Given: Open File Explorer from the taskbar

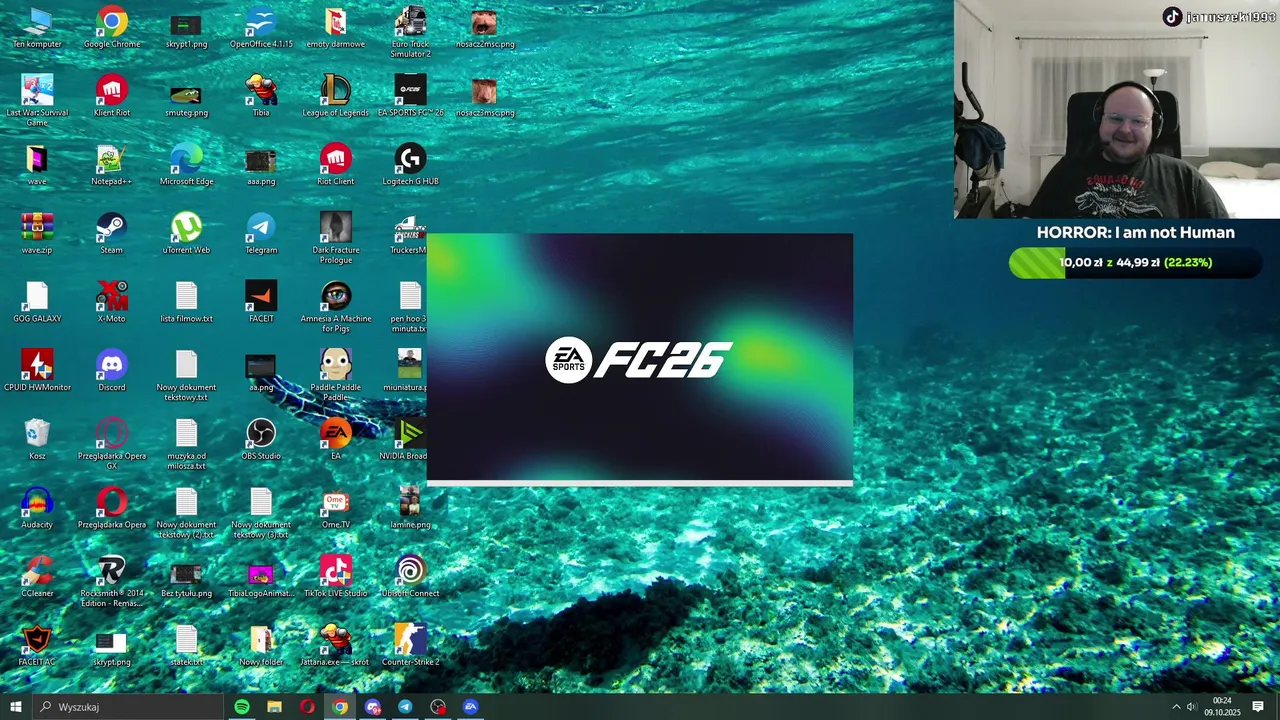Looking at the screenshot, I should [x=274, y=707].
